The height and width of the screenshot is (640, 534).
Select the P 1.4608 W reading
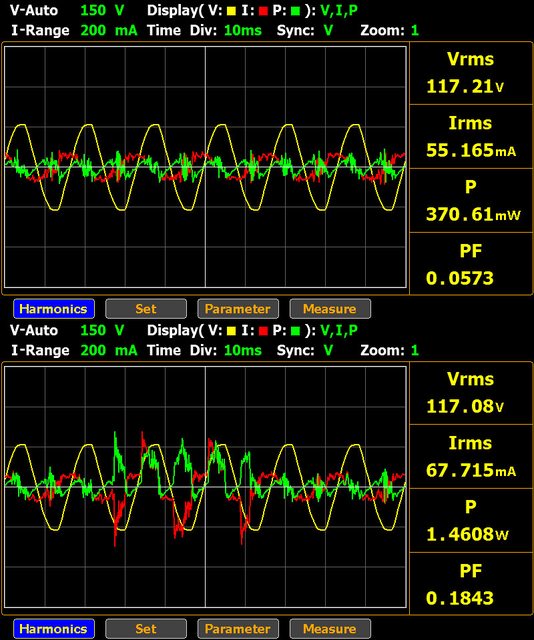[x=471, y=520]
